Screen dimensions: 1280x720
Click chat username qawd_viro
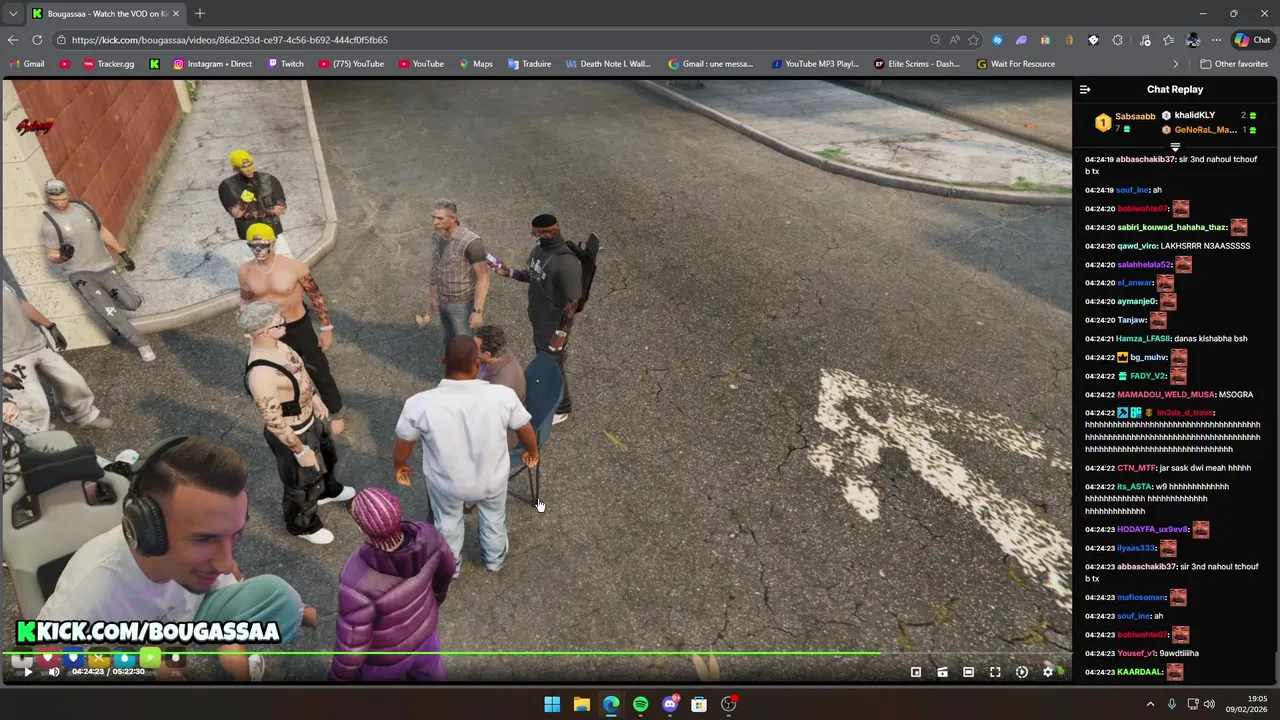(1137, 246)
